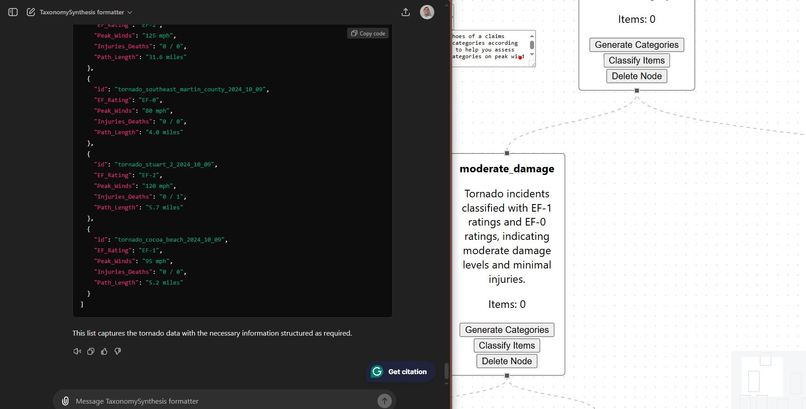This screenshot has height=409, width=806.
Task: Click Generate Categories in the moderate_damage node
Action: point(507,330)
